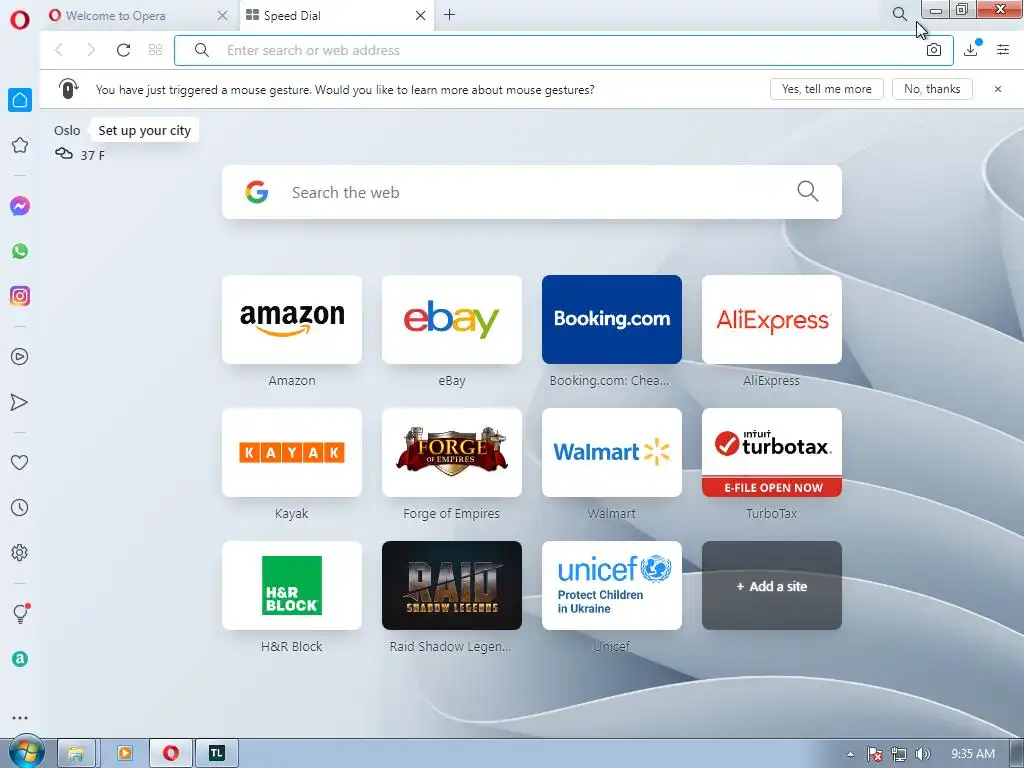
Task: Open the eBay speed dial tile
Action: click(x=452, y=319)
